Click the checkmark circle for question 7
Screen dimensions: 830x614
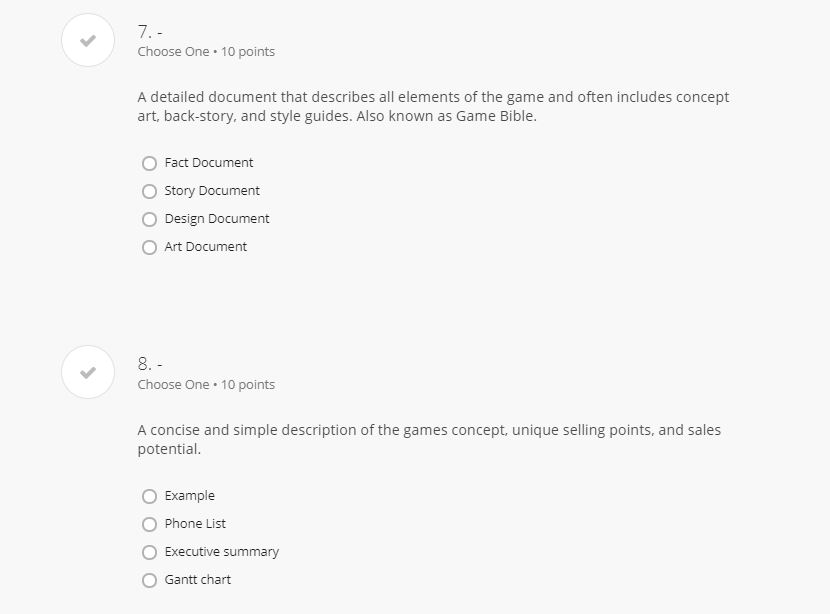[88, 41]
